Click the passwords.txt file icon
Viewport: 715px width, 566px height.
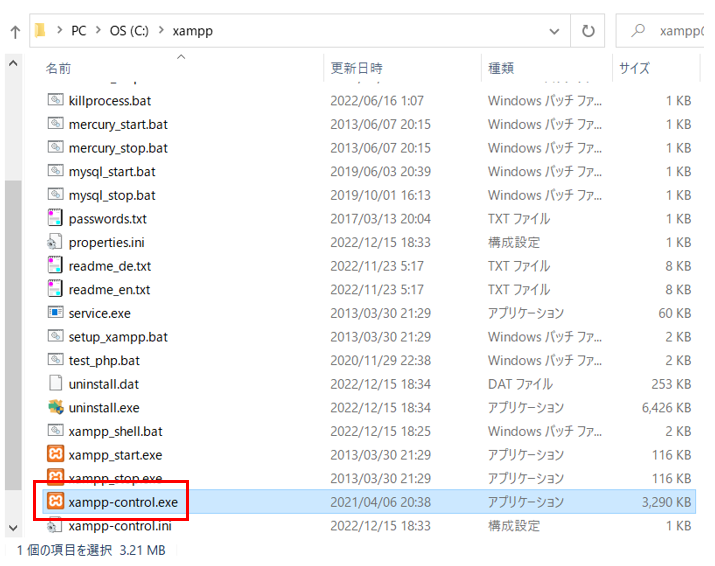55,219
